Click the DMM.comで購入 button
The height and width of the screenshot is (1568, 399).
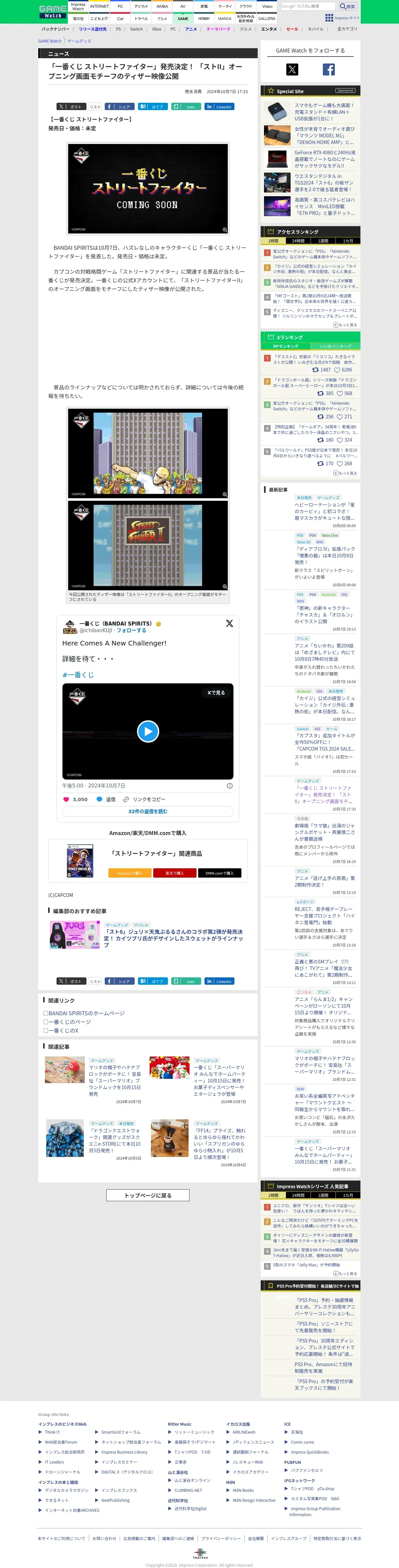click(x=219, y=873)
